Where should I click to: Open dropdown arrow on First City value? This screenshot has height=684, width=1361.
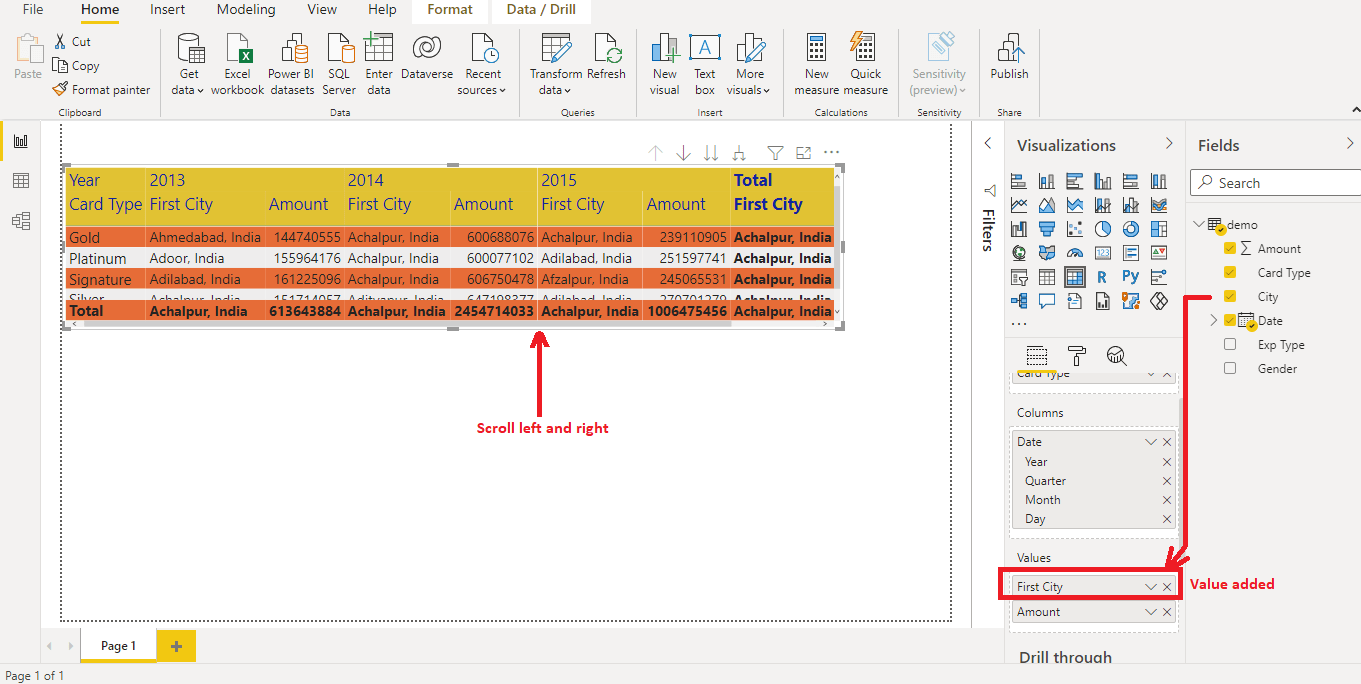click(x=1151, y=587)
